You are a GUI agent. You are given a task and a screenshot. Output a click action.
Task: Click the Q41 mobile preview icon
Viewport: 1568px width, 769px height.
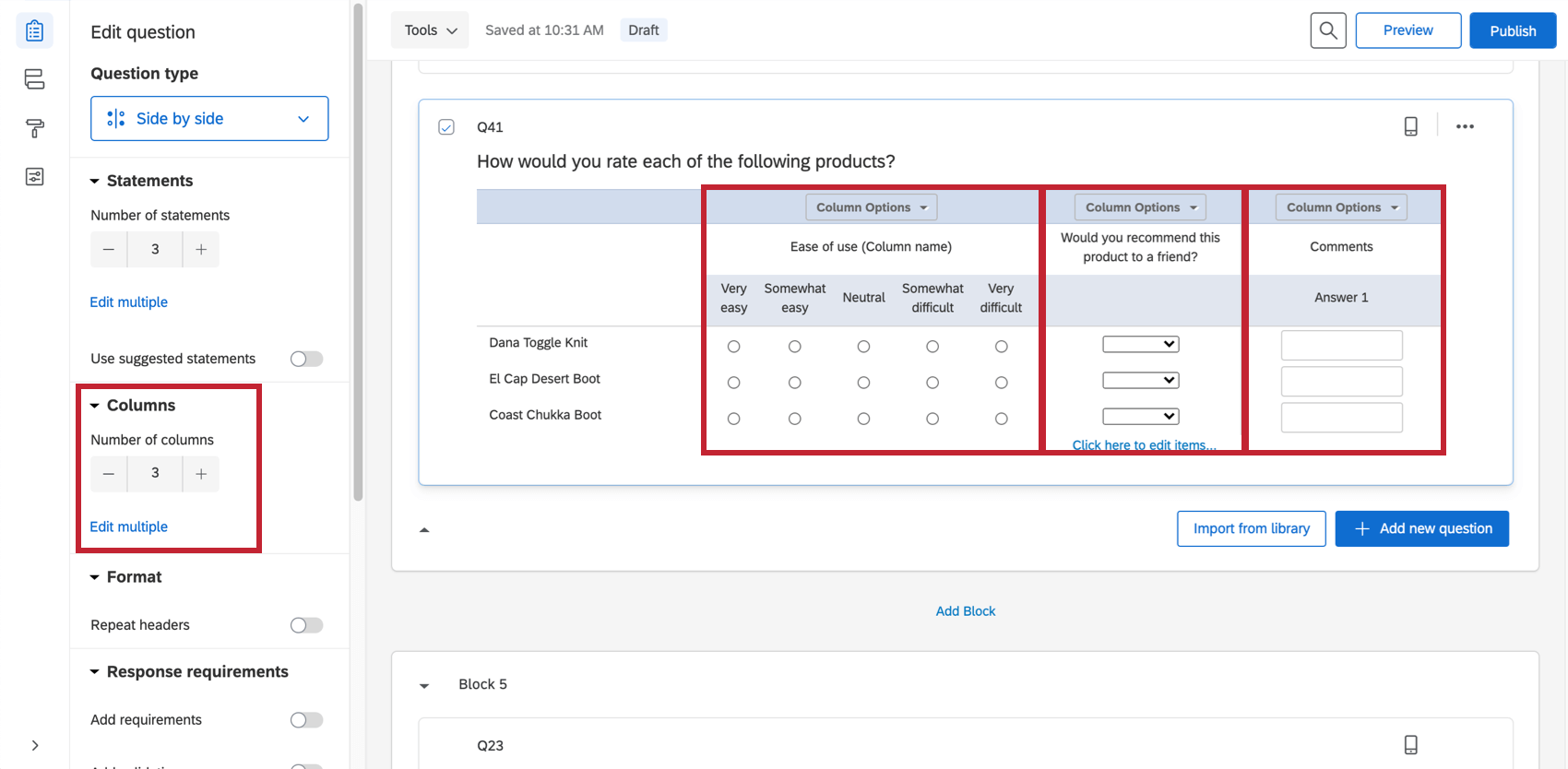[1410, 126]
